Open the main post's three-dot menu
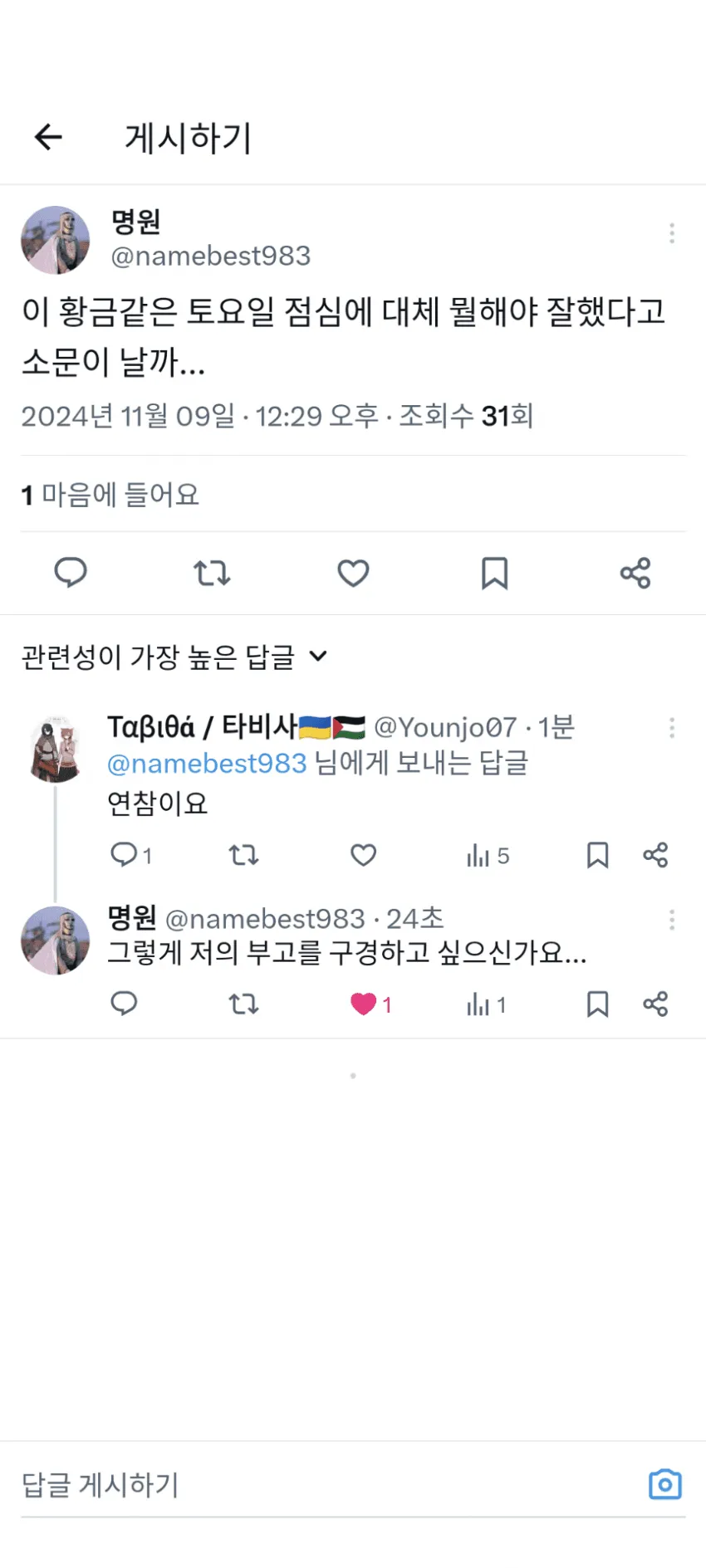The height and width of the screenshot is (1568, 706). click(x=671, y=233)
